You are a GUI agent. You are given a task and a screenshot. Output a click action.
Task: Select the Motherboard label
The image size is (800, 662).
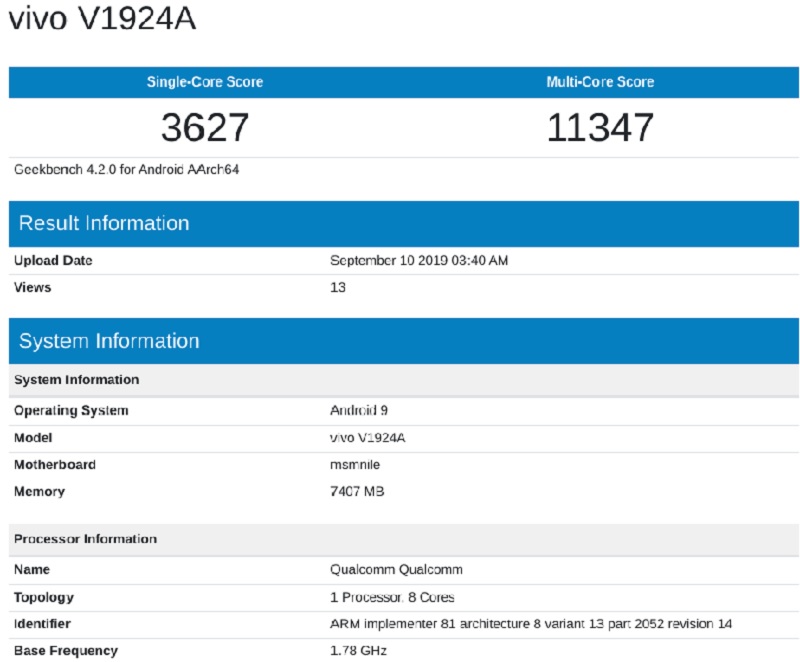coord(55,465)
